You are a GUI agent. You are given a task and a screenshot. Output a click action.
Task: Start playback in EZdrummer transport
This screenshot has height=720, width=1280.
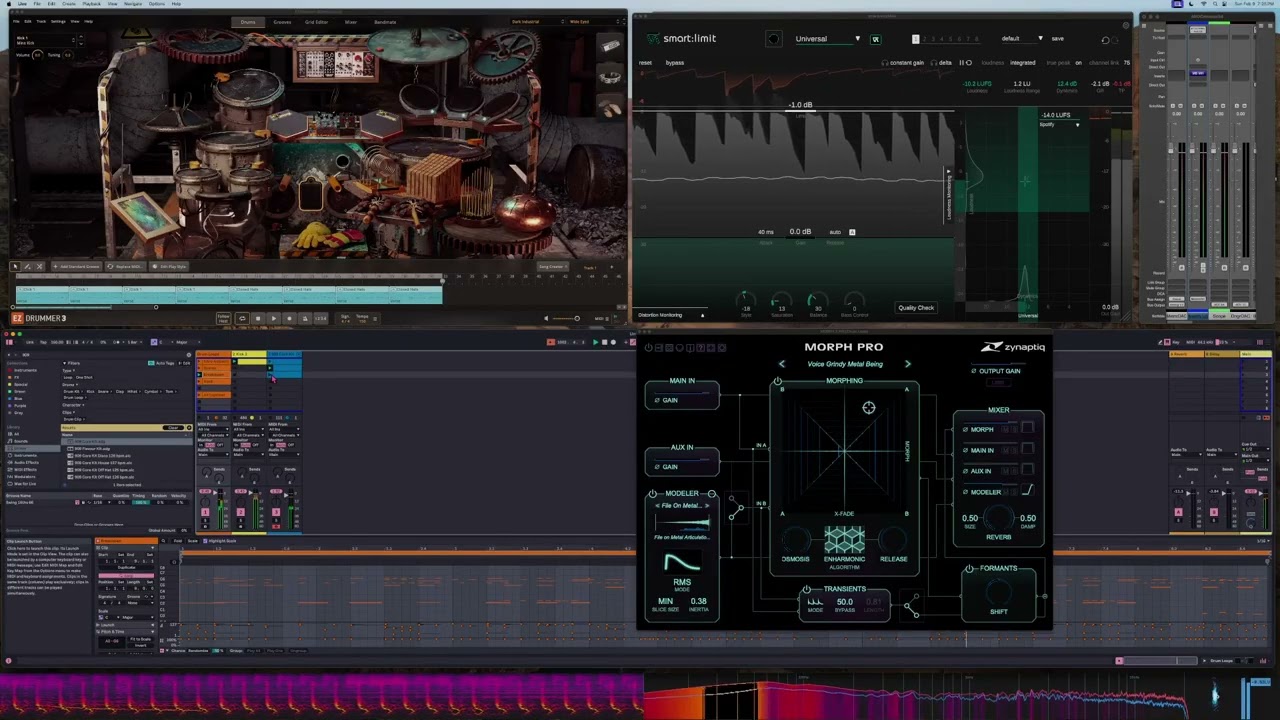(274, 318)
